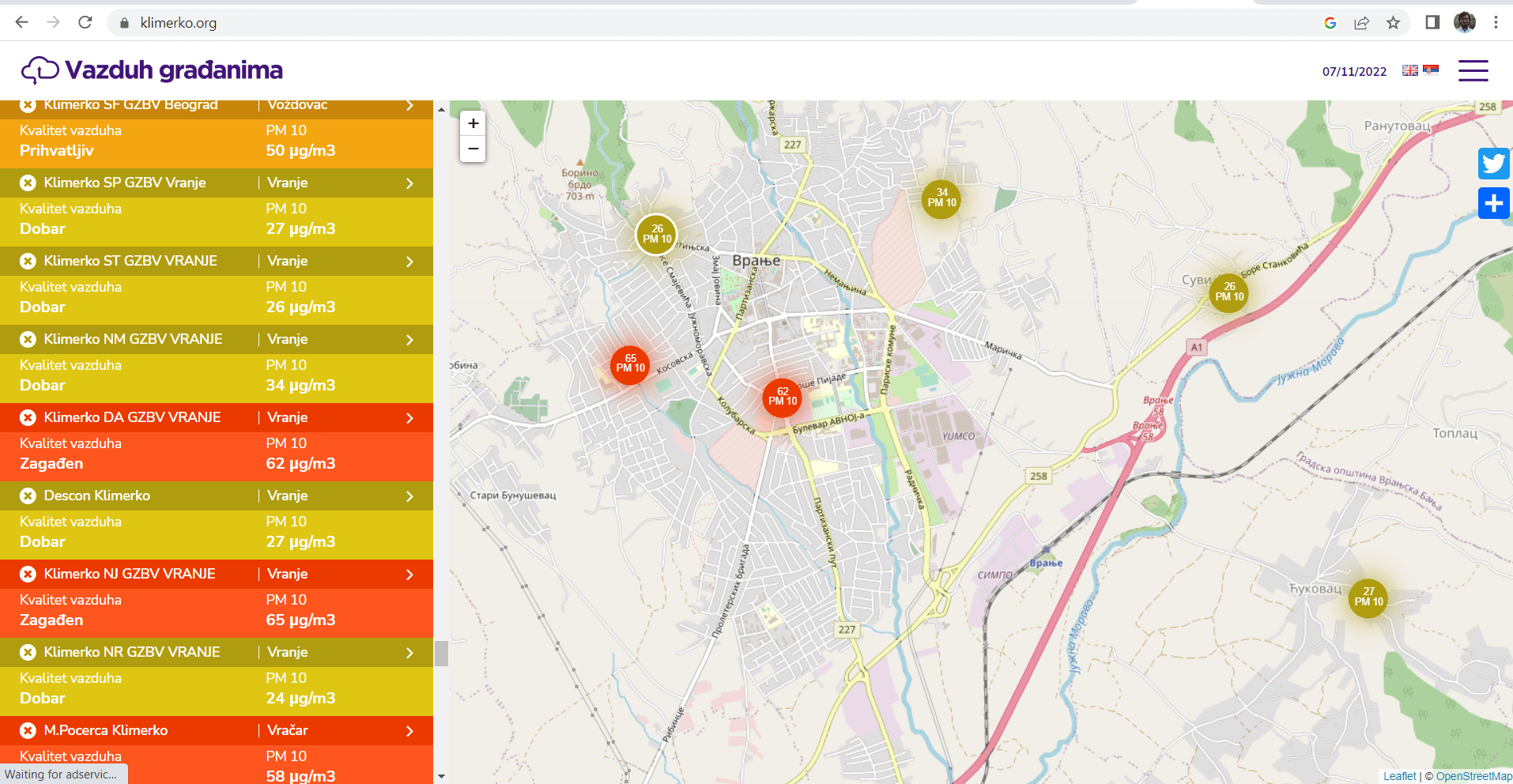The image size is (1513, 784).
Task: Open the browser side panel
Action: coord(1432,22)
